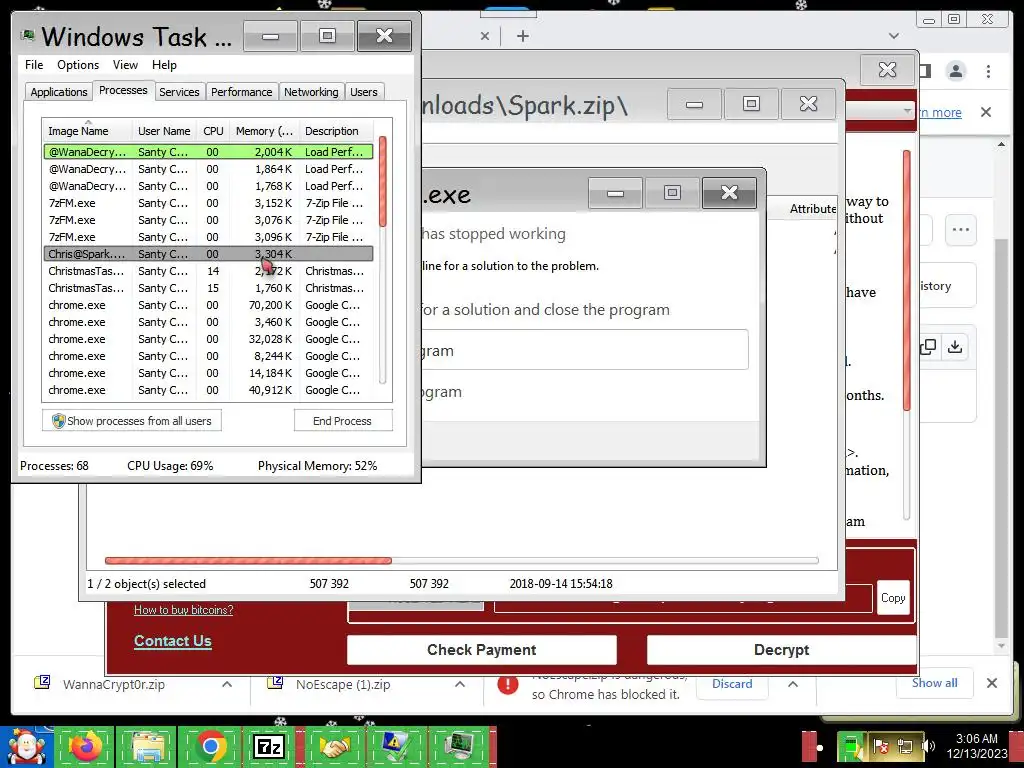The height and width of the screenshot is (768, 1024).
Task: Click the GitHub download raw file icon
Action: click(955, 346)
